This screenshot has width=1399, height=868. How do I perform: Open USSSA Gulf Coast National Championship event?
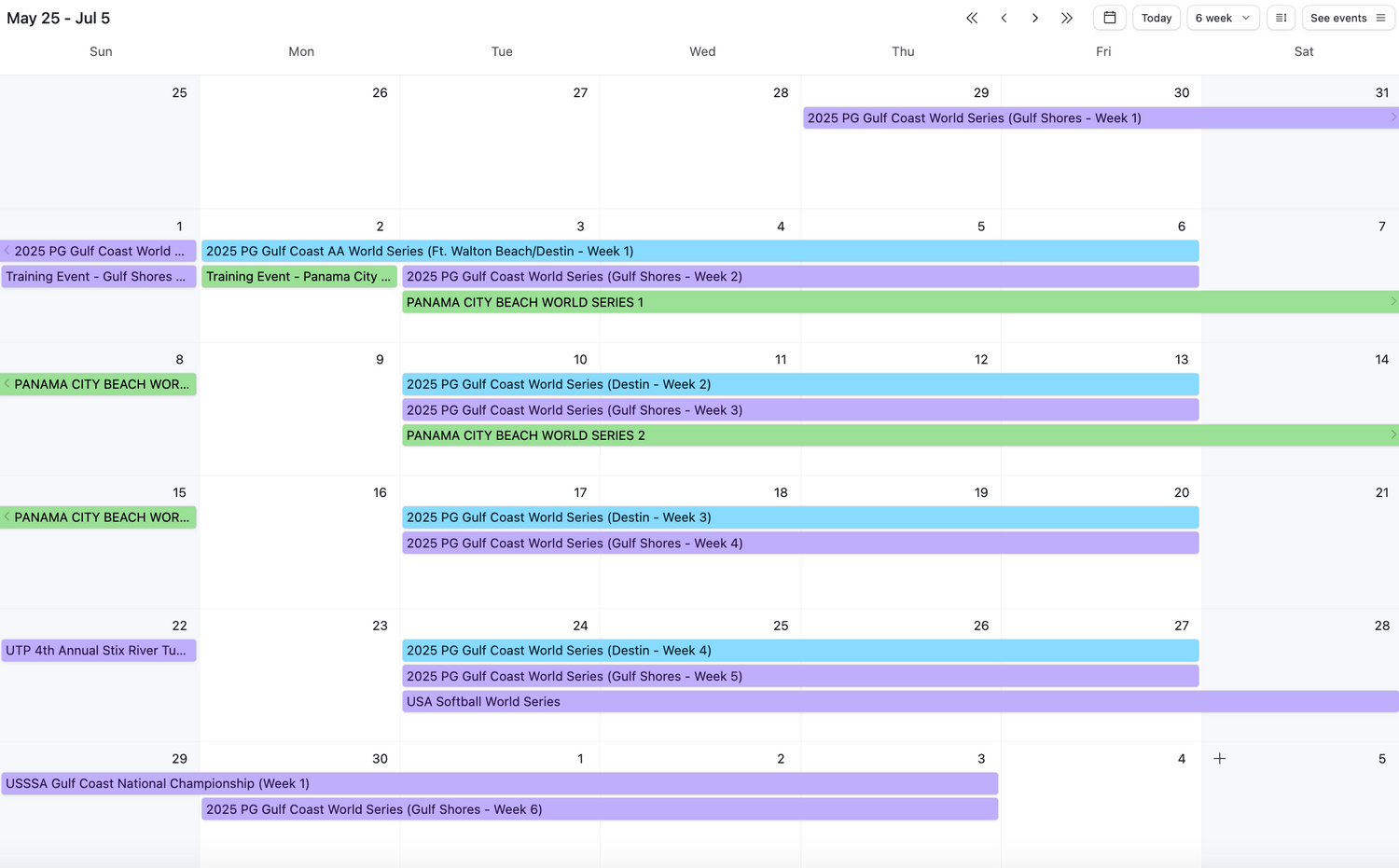coord(500,784)
